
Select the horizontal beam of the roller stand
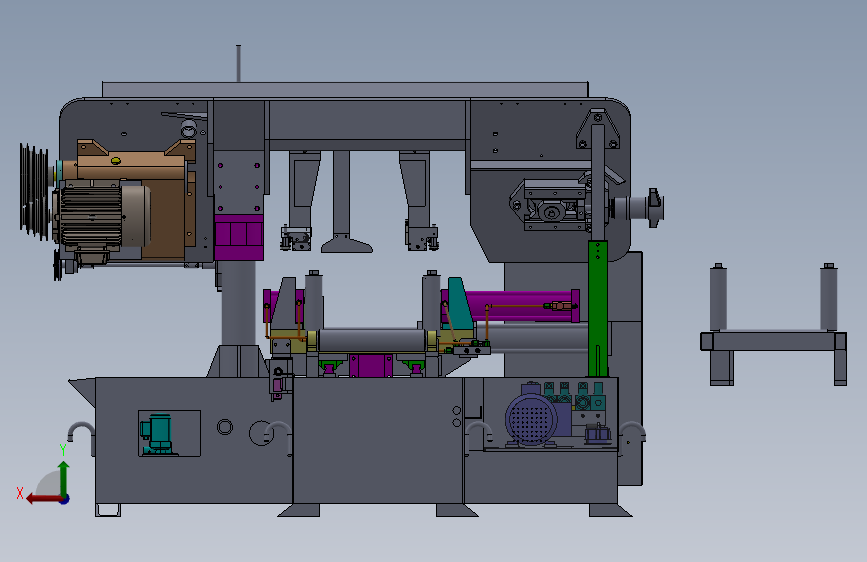tap(773, 341)
